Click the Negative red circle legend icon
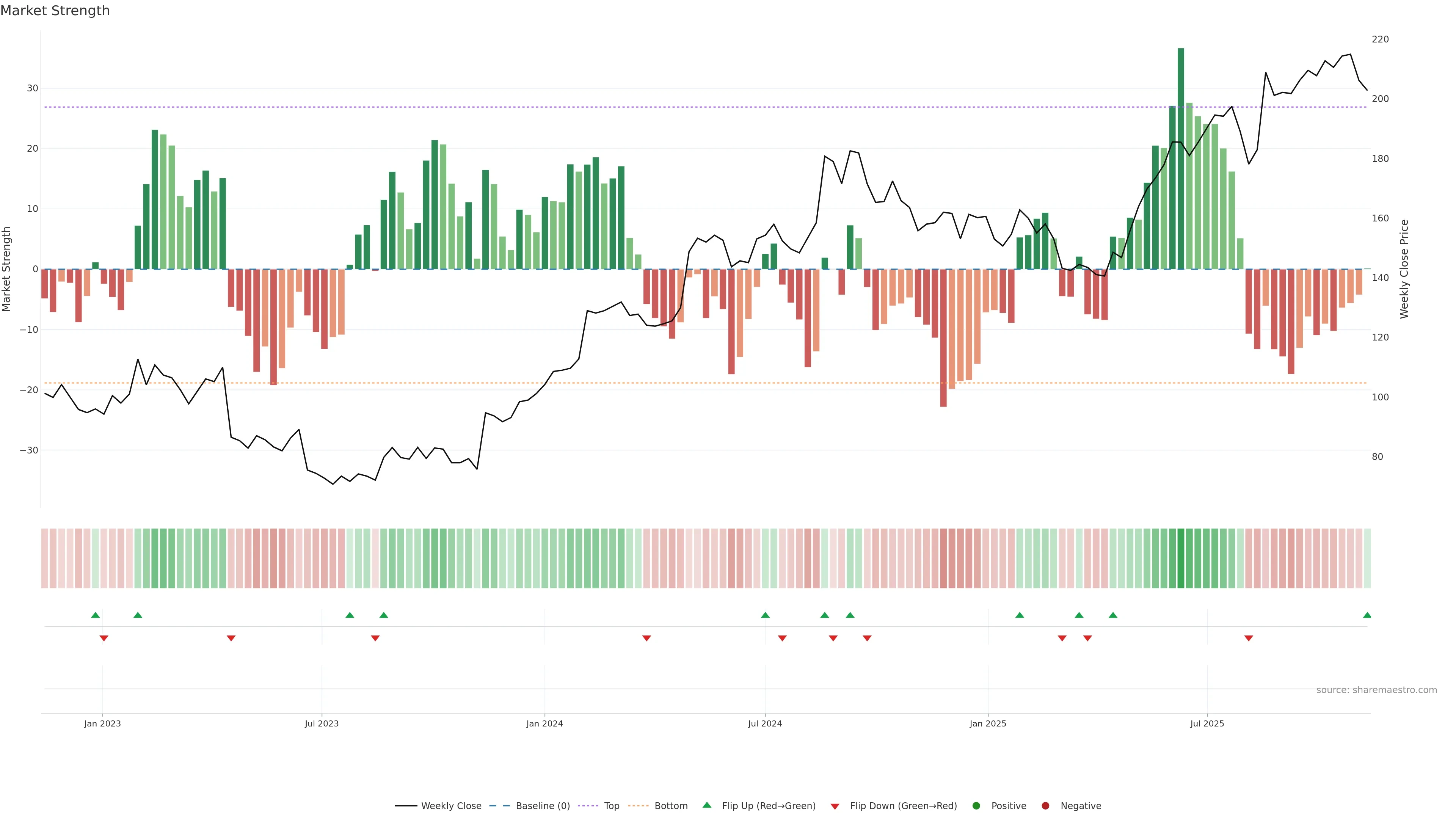 1045,806
